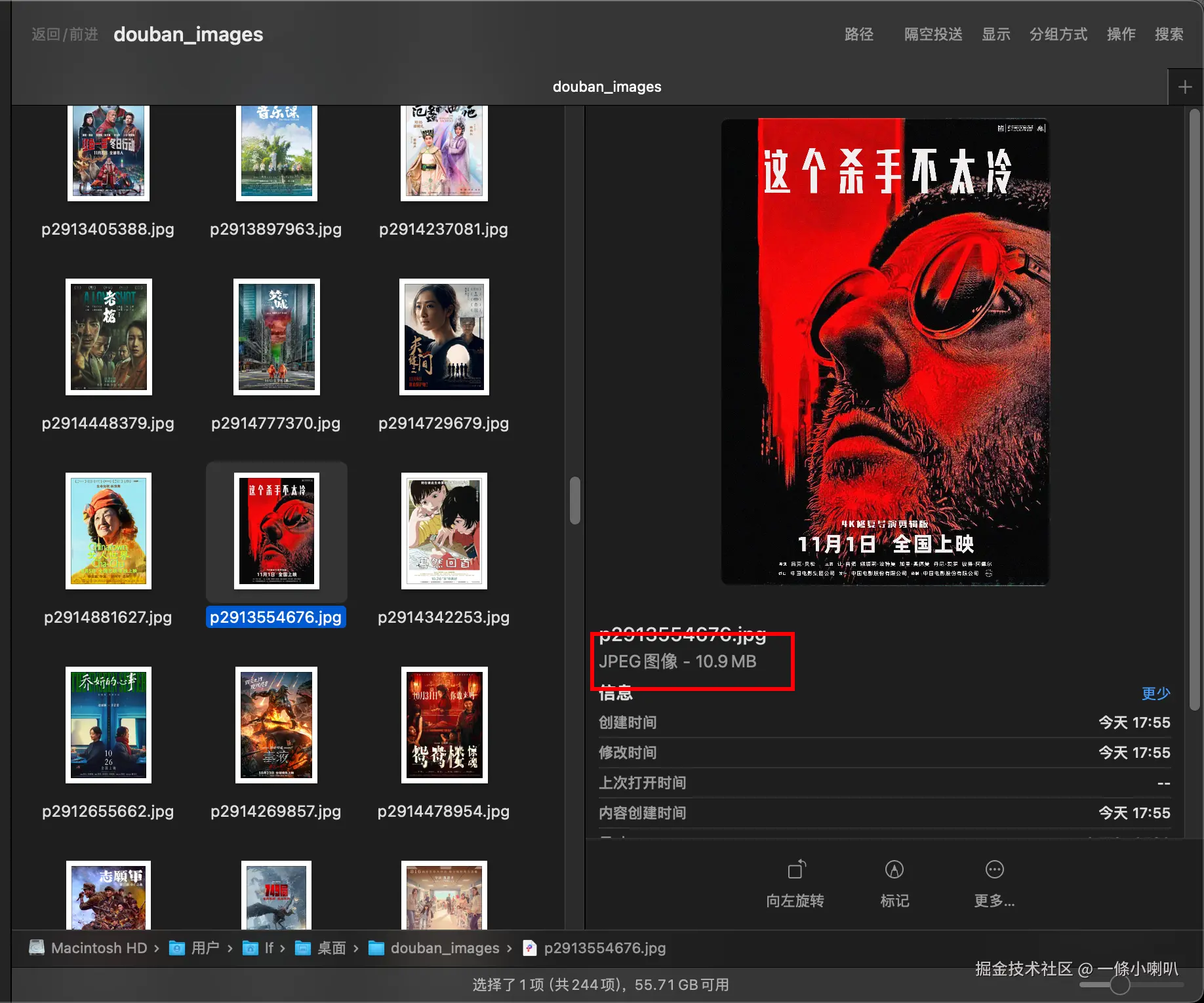
Task: Click 用户 in the path bar
Action: 205,948
